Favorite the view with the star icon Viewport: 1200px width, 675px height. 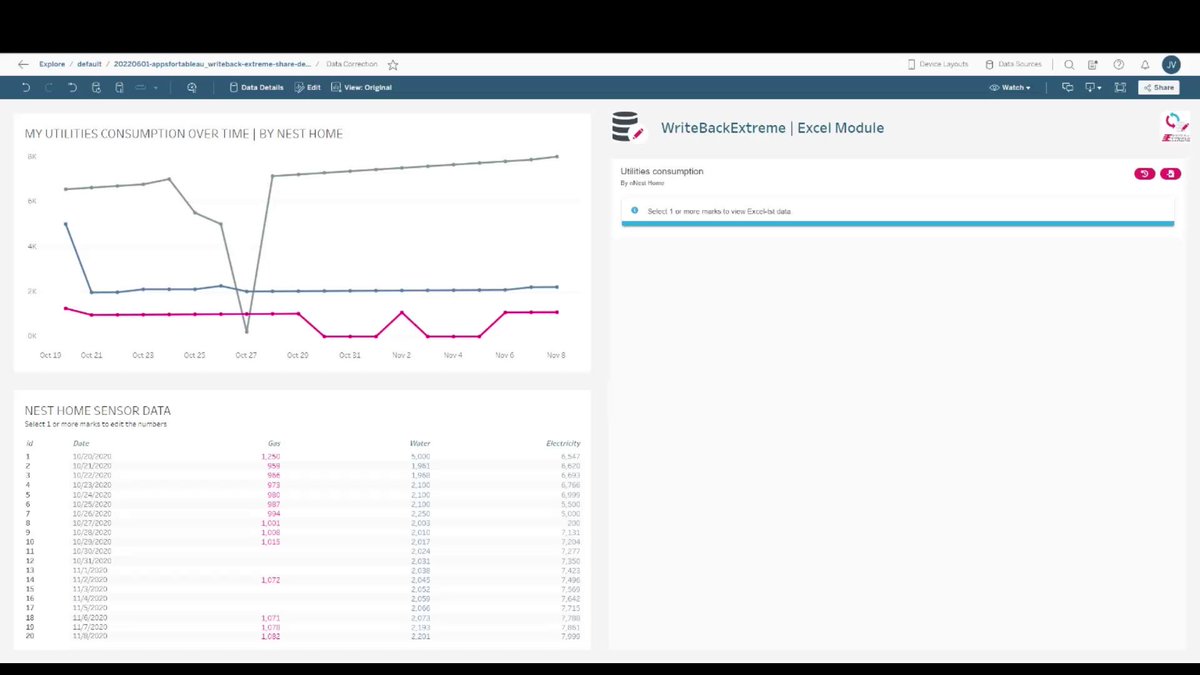point(393,64)
